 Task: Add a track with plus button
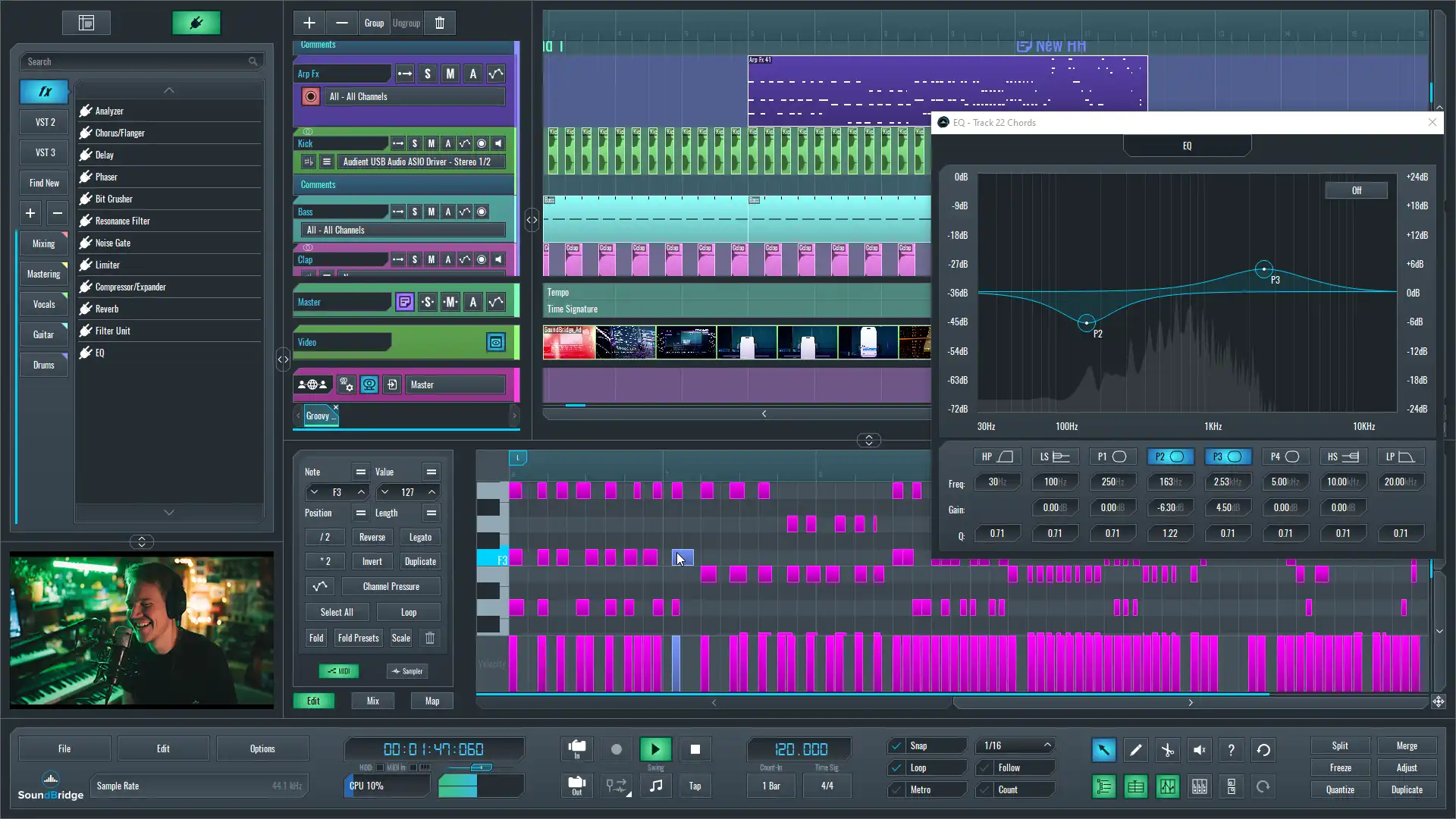coord(309,23)
